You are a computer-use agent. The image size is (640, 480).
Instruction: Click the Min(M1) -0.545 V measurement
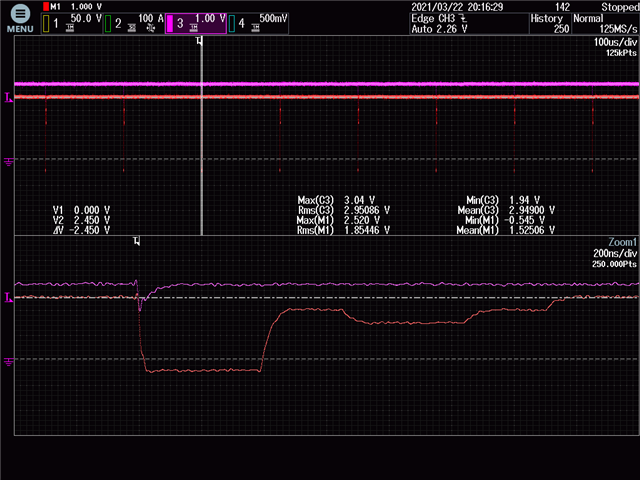(x=505, y=220)
